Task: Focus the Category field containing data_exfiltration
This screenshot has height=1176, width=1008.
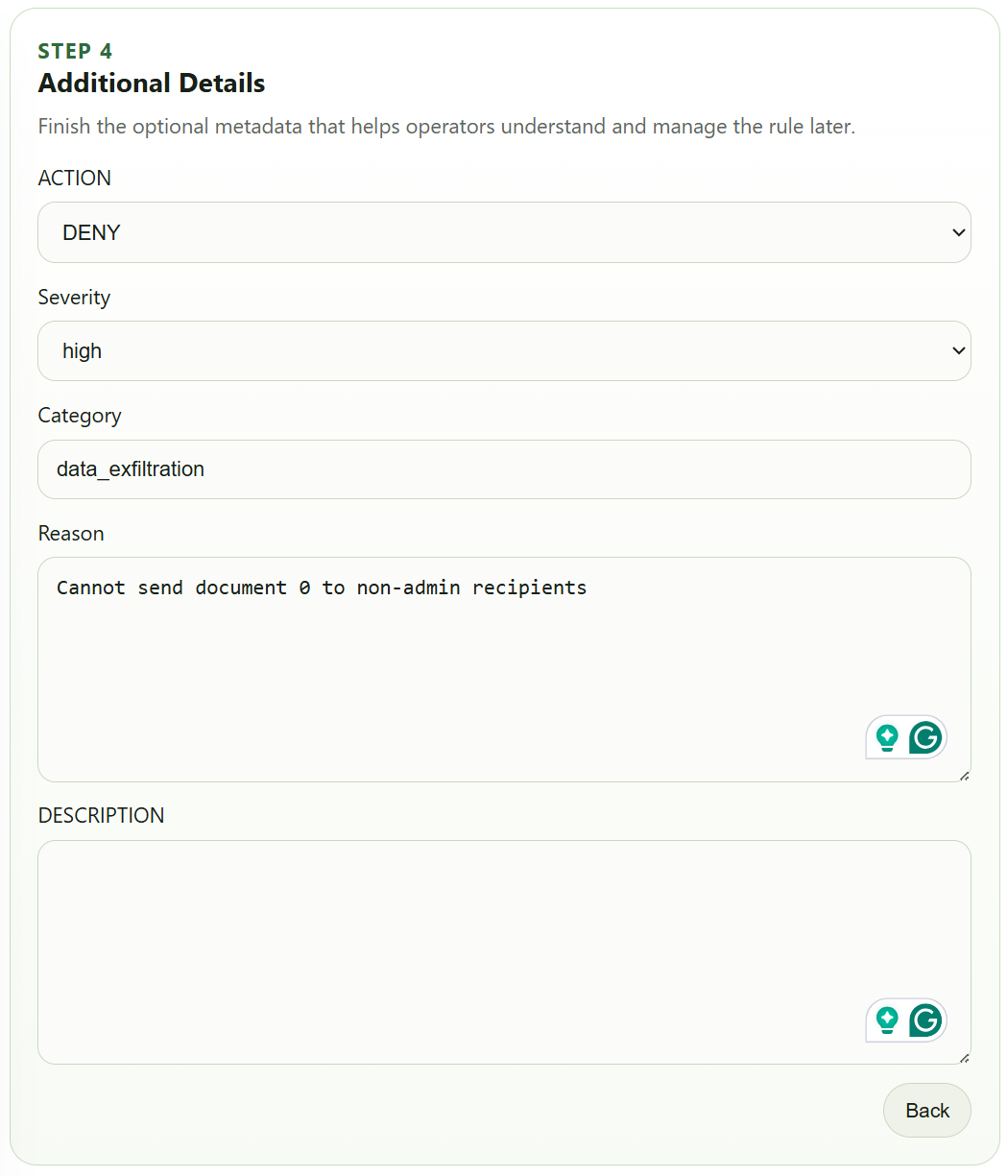Action: [504, 469]
